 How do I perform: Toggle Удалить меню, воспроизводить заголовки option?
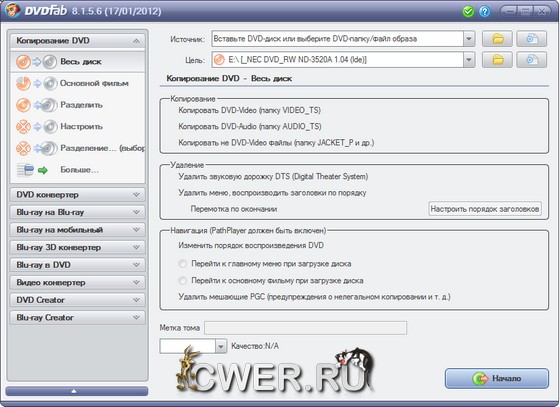click(272, 193)
